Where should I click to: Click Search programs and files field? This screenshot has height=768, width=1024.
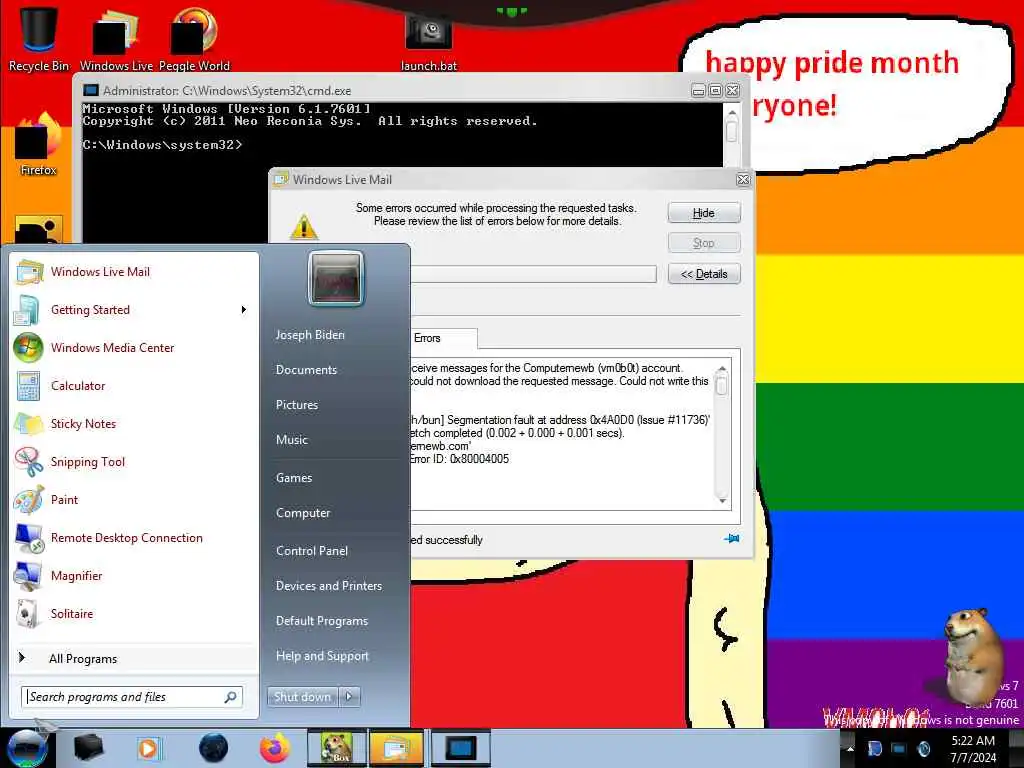[x=132, y=697]
